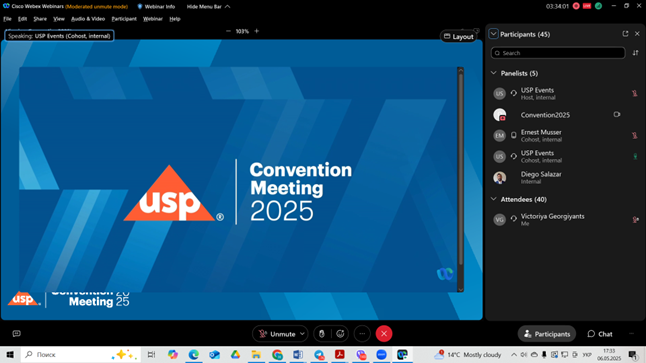The height and width of the screenshot is (363, 646).
Task: Open the Audio & Video menu
Action: coord(88,19)
